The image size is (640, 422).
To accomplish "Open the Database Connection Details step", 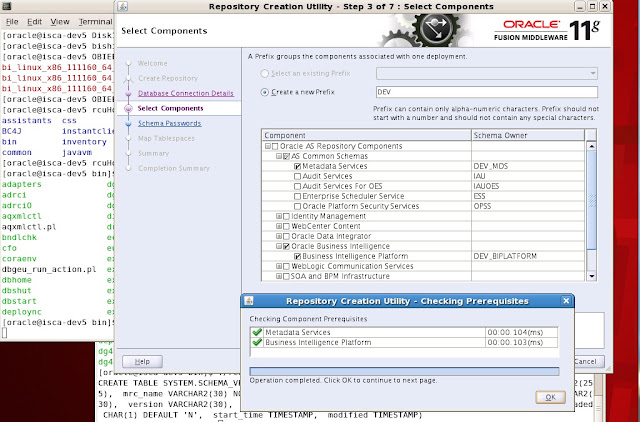I will click(x=186, y=93).
